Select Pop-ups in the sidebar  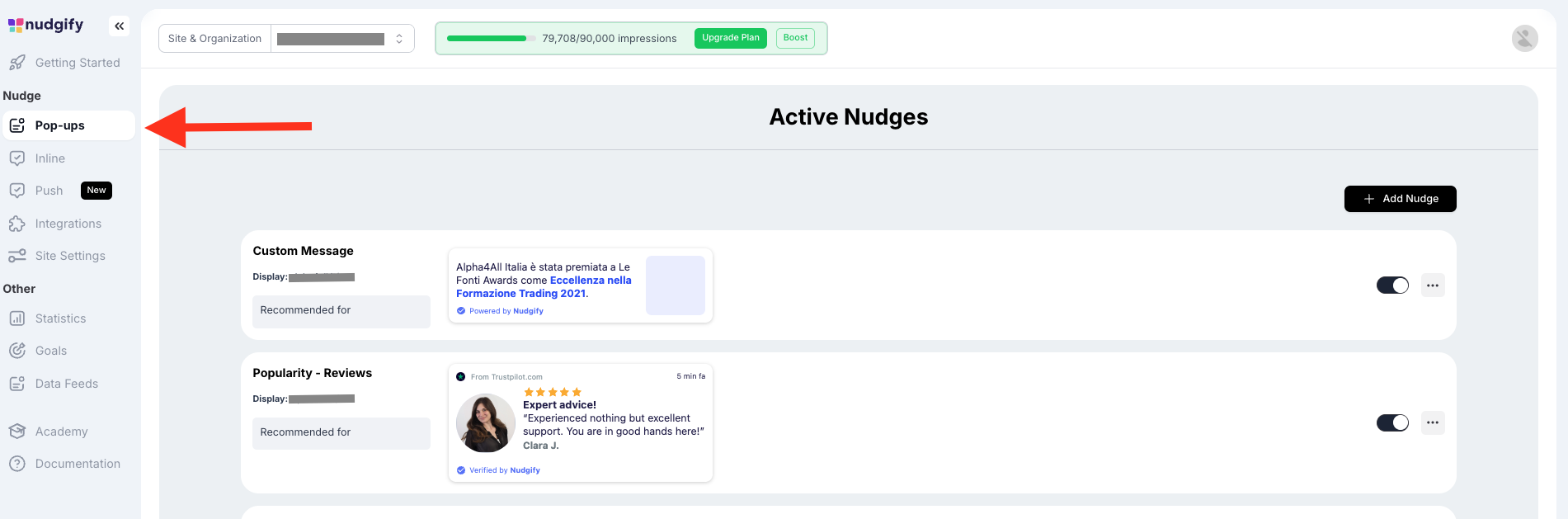[x=68, y=125]
